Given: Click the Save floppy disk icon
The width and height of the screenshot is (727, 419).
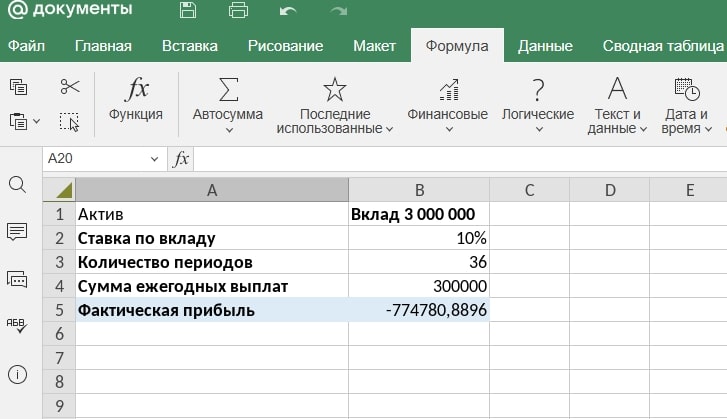Looking at the screenshot, I should (x=188, y=10).
